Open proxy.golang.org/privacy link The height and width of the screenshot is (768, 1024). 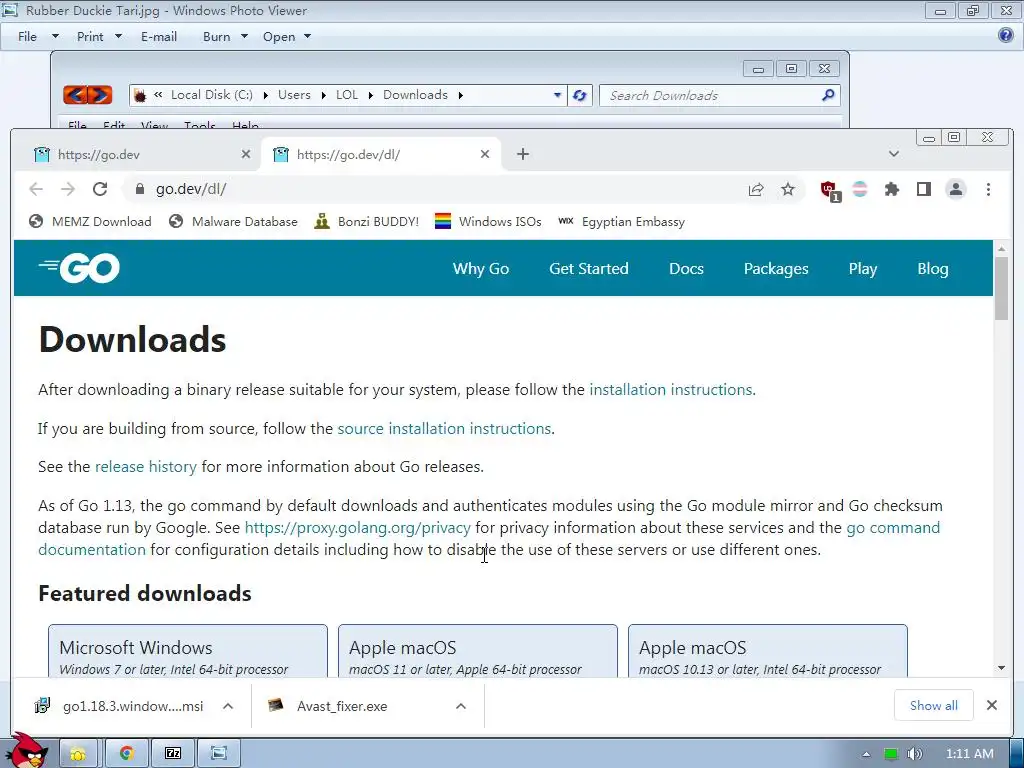pyautogui.click(x=357, y=528)
